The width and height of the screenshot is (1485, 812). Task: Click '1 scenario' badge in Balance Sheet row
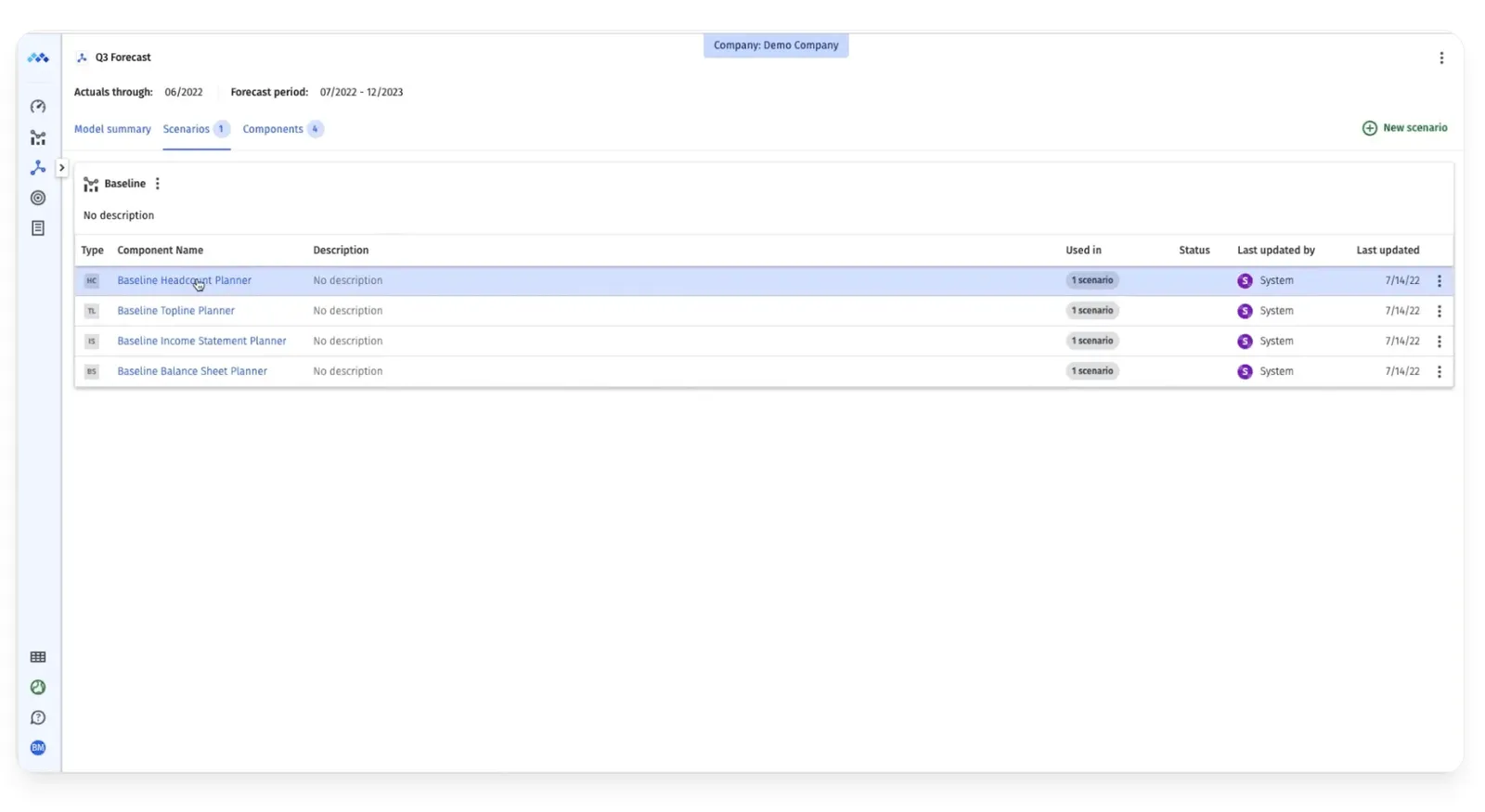[x=1091, y=371]
